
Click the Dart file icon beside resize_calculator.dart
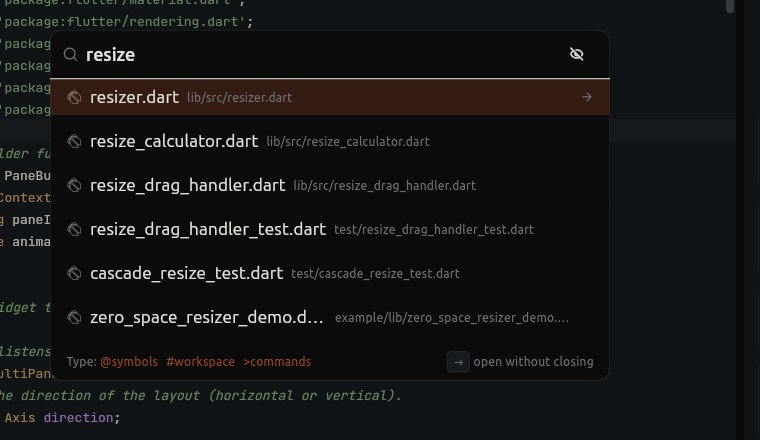pos(74,141)
